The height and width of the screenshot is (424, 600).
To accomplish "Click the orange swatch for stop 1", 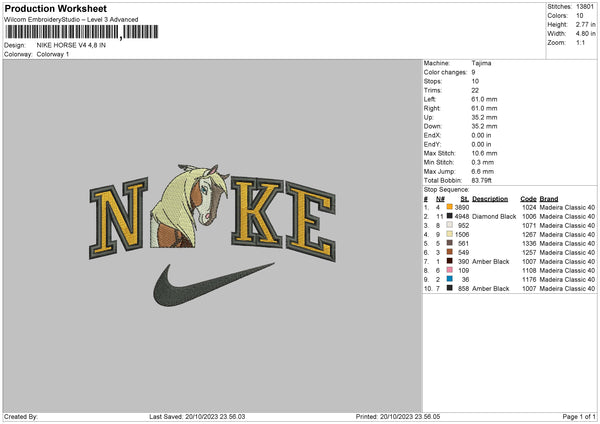I will 450,207.
